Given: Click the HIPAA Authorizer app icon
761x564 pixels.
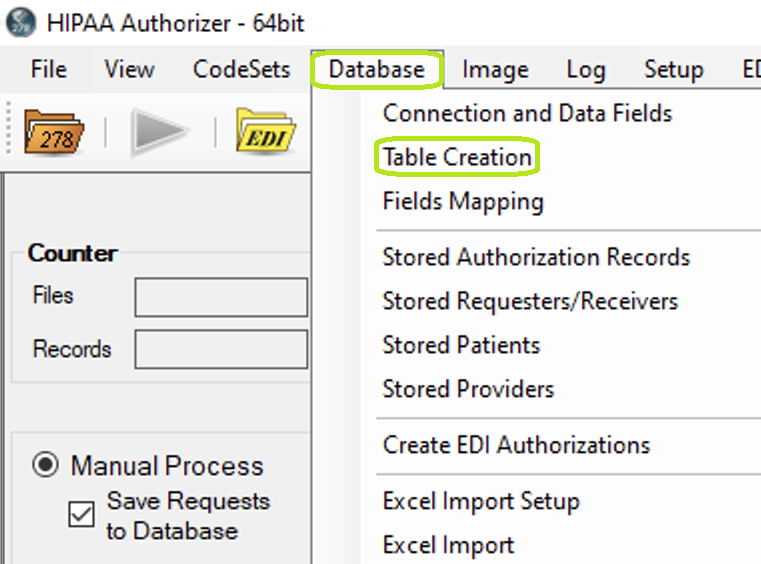Looking at the screenshot, I should pyautogui.click(x=20, y=22).
